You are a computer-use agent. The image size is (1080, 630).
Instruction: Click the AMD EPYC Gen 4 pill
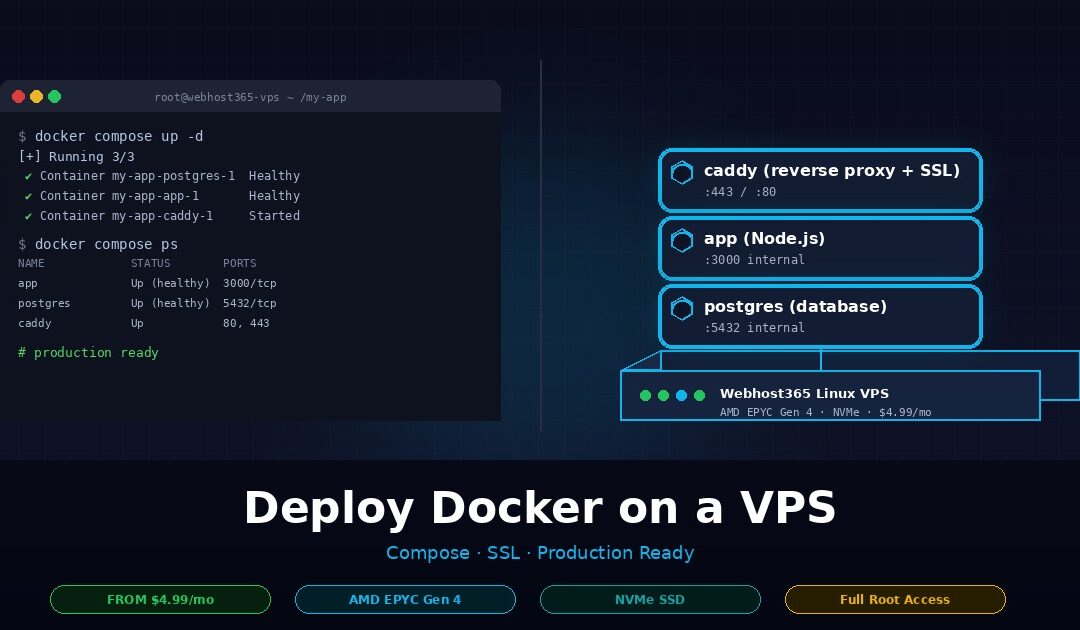[405, 599]
